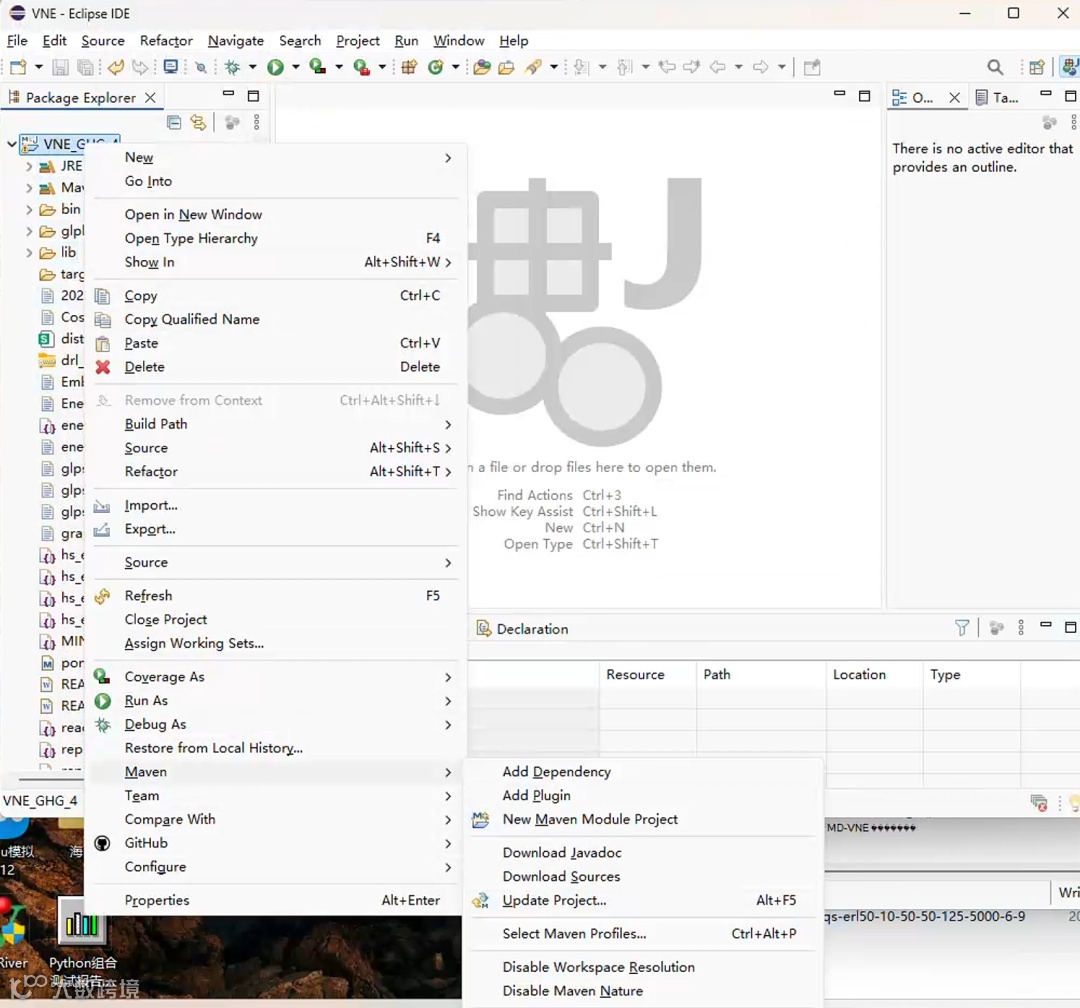Screen dimensions: 1080x1008
Task: Click the Resource column header
Action: click(x=647, y=675)
